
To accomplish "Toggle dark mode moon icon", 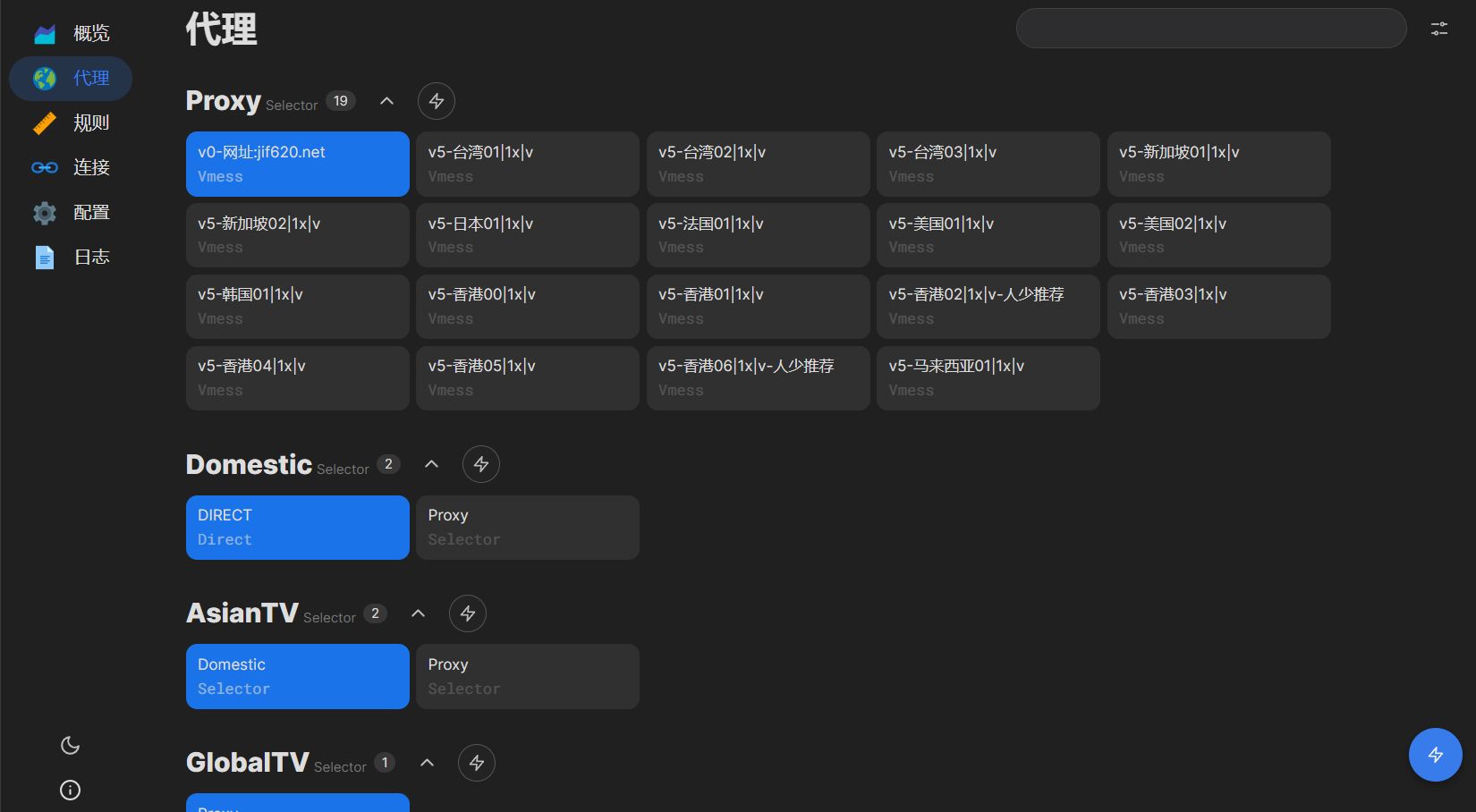I will (70, 746).
